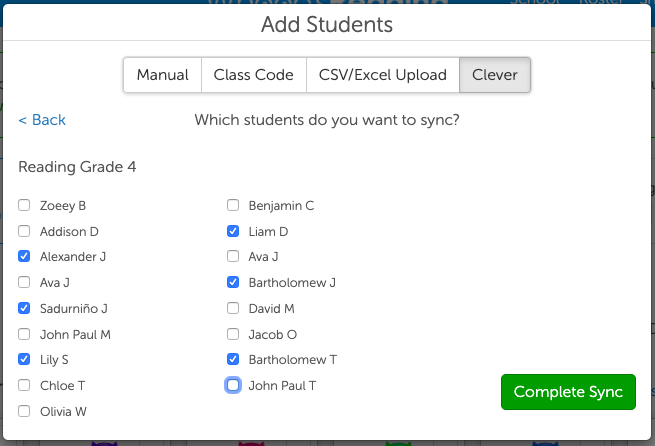This screenshot has width=655, height=446.
Task: Select the Class Code tab
Action: (x=253, y=75)
